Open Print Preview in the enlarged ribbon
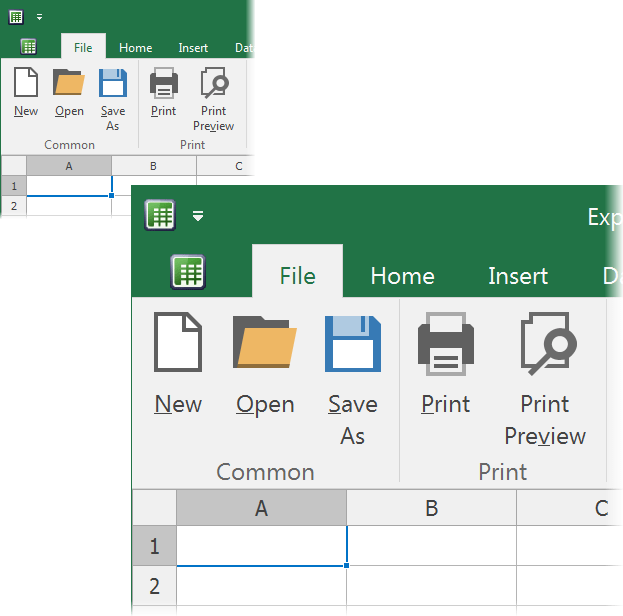The image size is (623, 616). [x=545, y=344]
